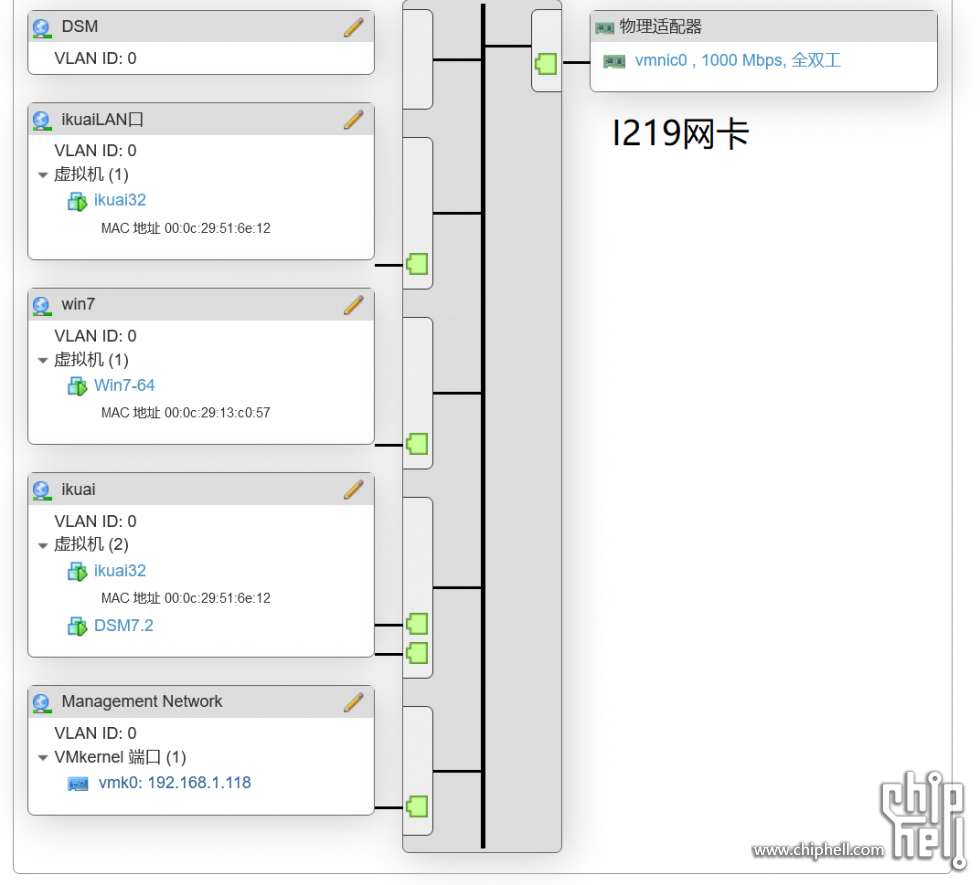This screenshot has height=885, width=980.
Task: Click VLAN ID: 0 under Management Network
Action: click(95, 733)
